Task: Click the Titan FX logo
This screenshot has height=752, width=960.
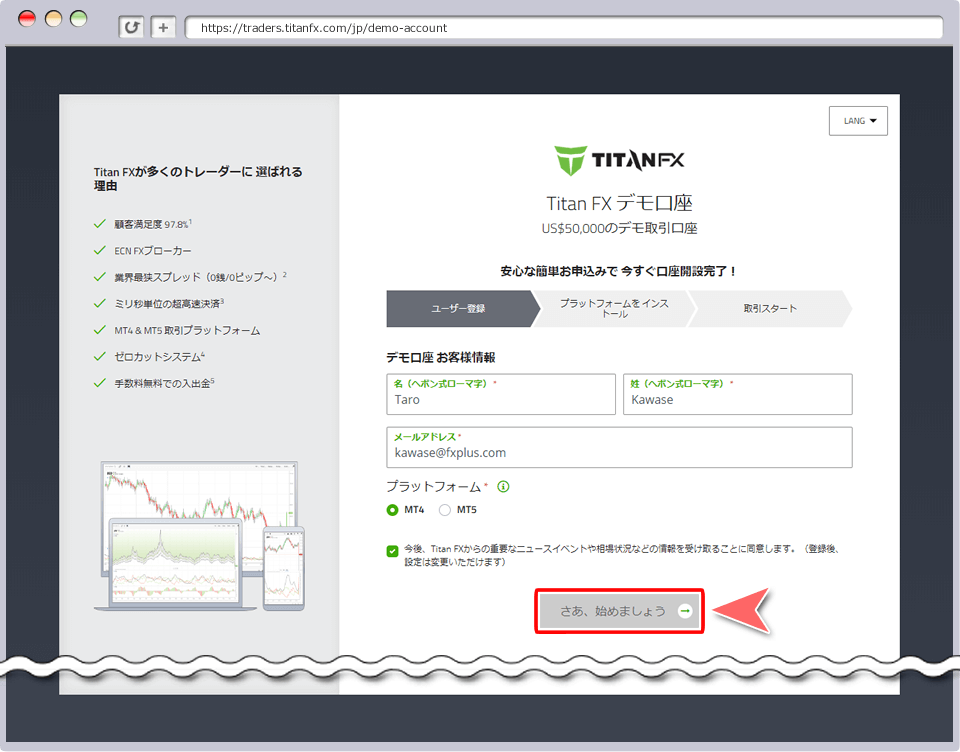Action: pyautogui.click(x=618, y=159)
